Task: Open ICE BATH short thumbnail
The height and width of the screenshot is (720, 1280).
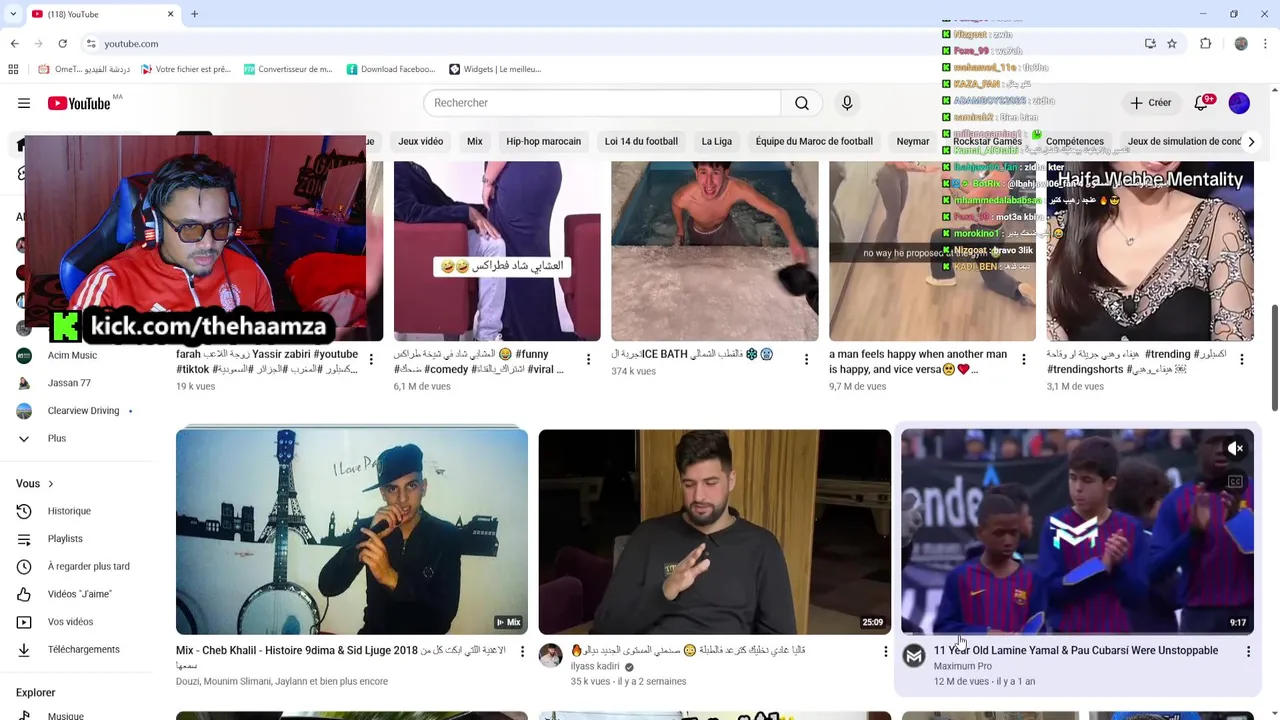Action: (x=715, y=251)
